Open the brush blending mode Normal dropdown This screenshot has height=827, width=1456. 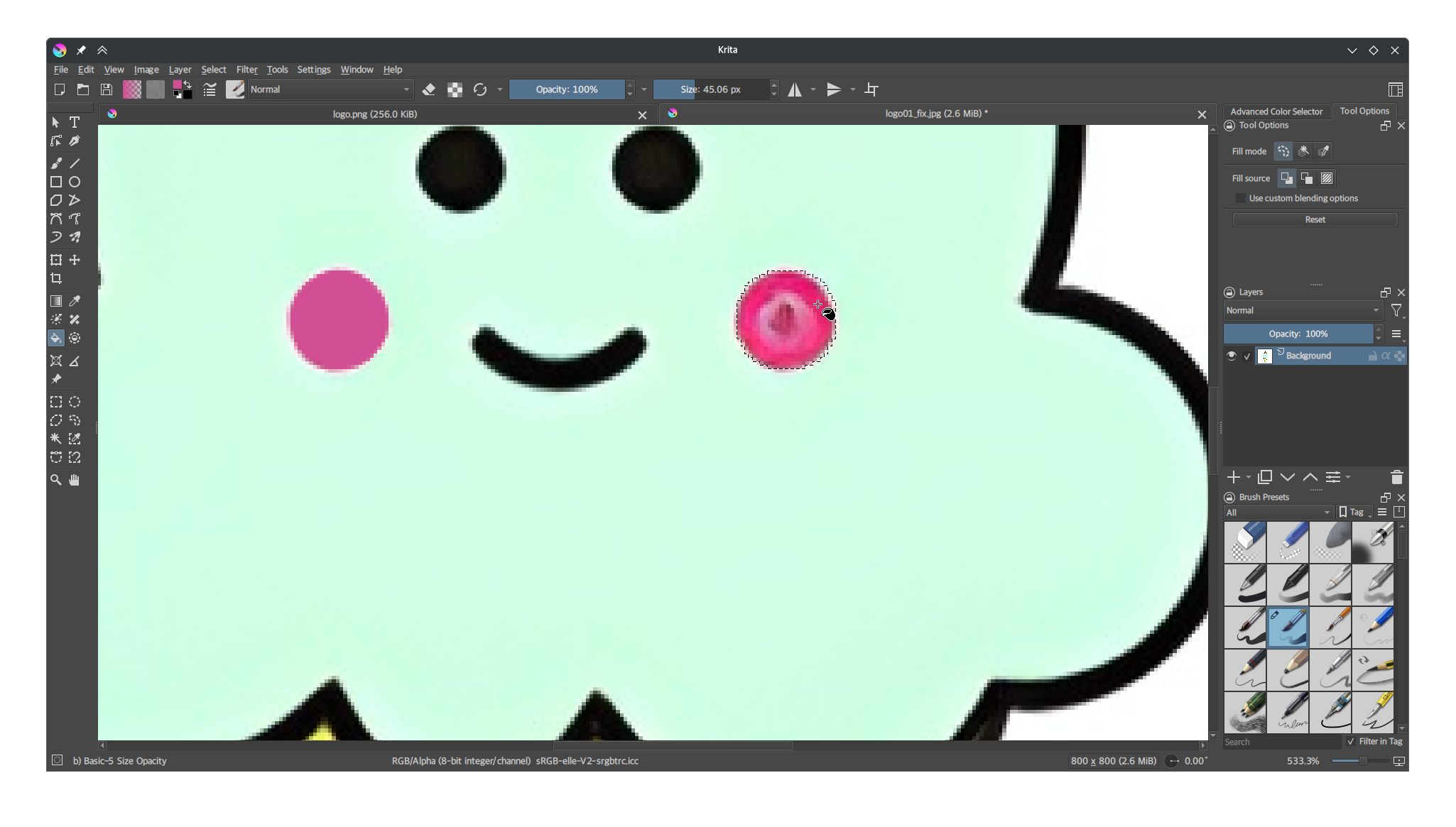[x=330, y=89]
